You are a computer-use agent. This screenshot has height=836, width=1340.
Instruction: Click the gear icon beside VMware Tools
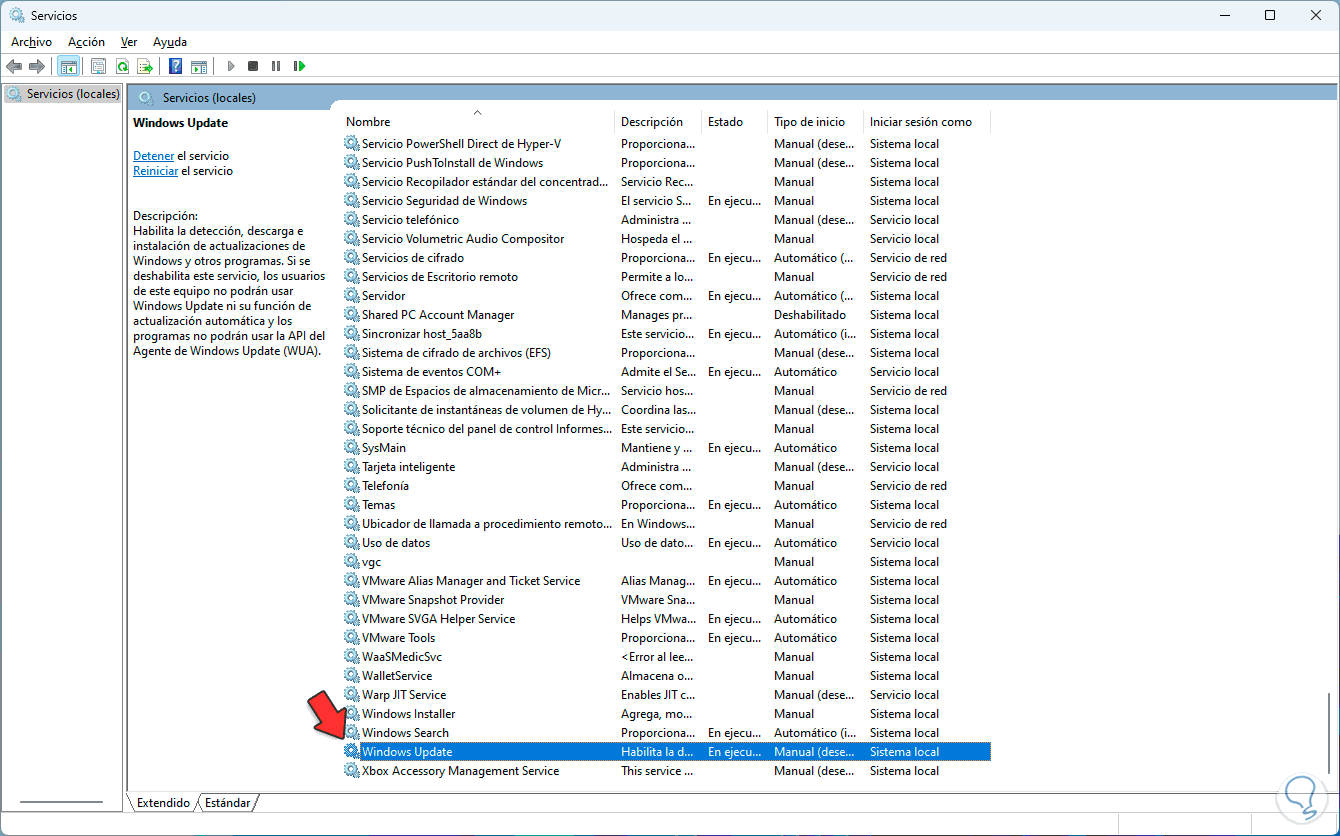coord(351,638)
